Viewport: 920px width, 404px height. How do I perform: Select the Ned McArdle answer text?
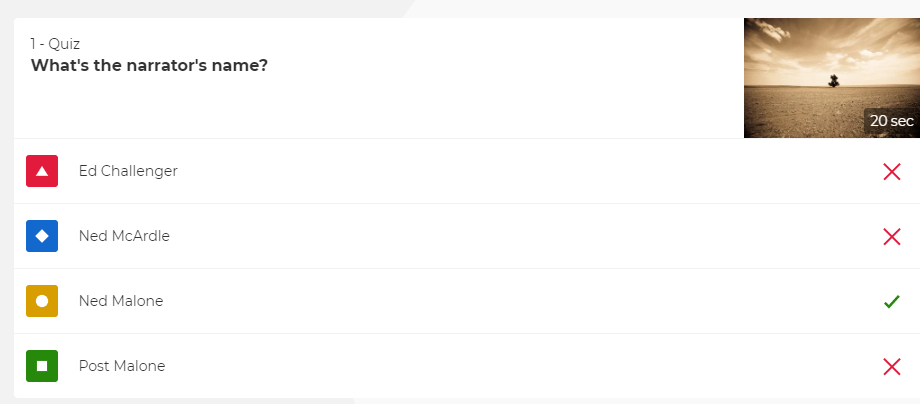tap(124, 236)
